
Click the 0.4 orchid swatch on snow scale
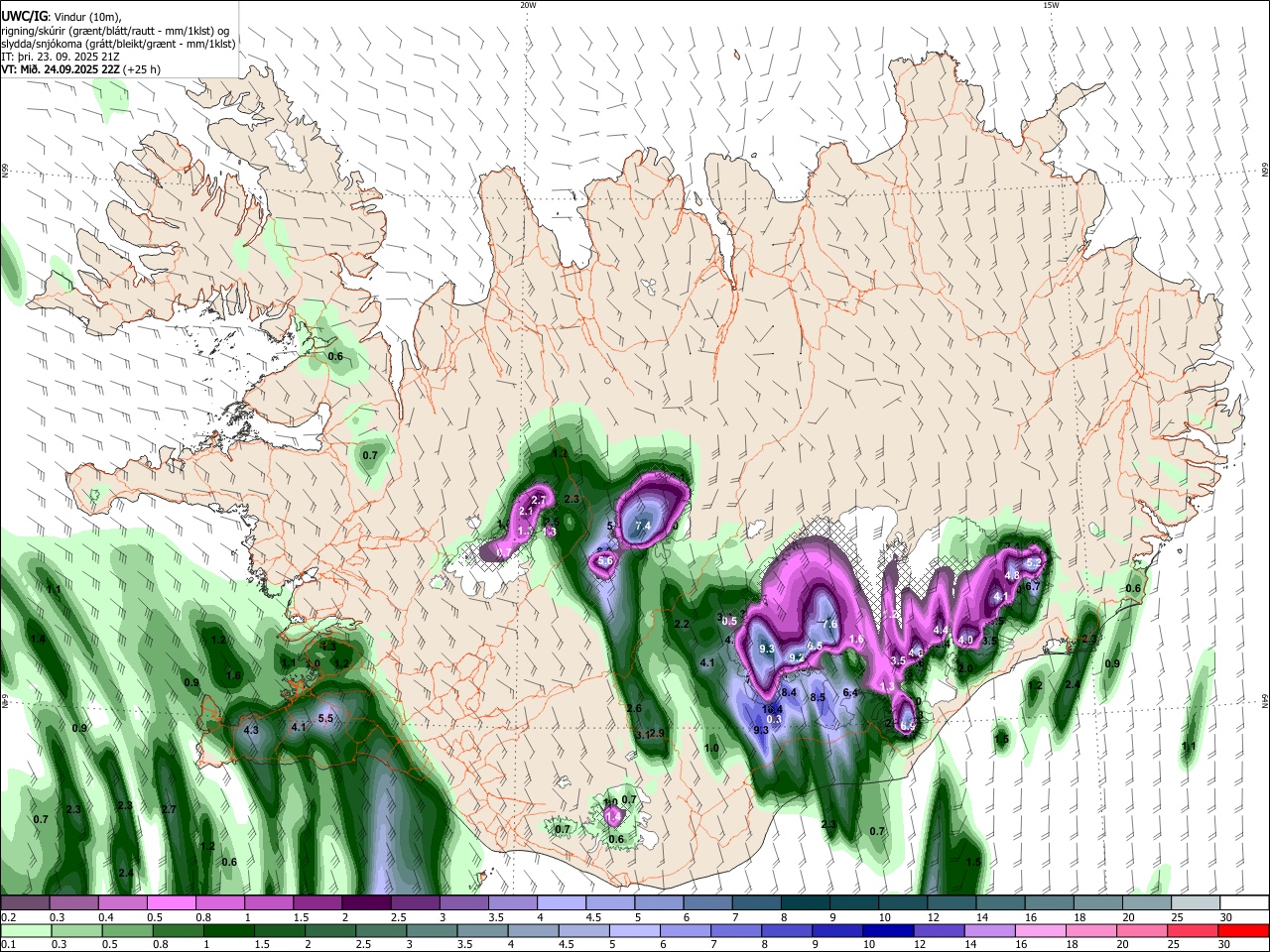coord(123,902)
